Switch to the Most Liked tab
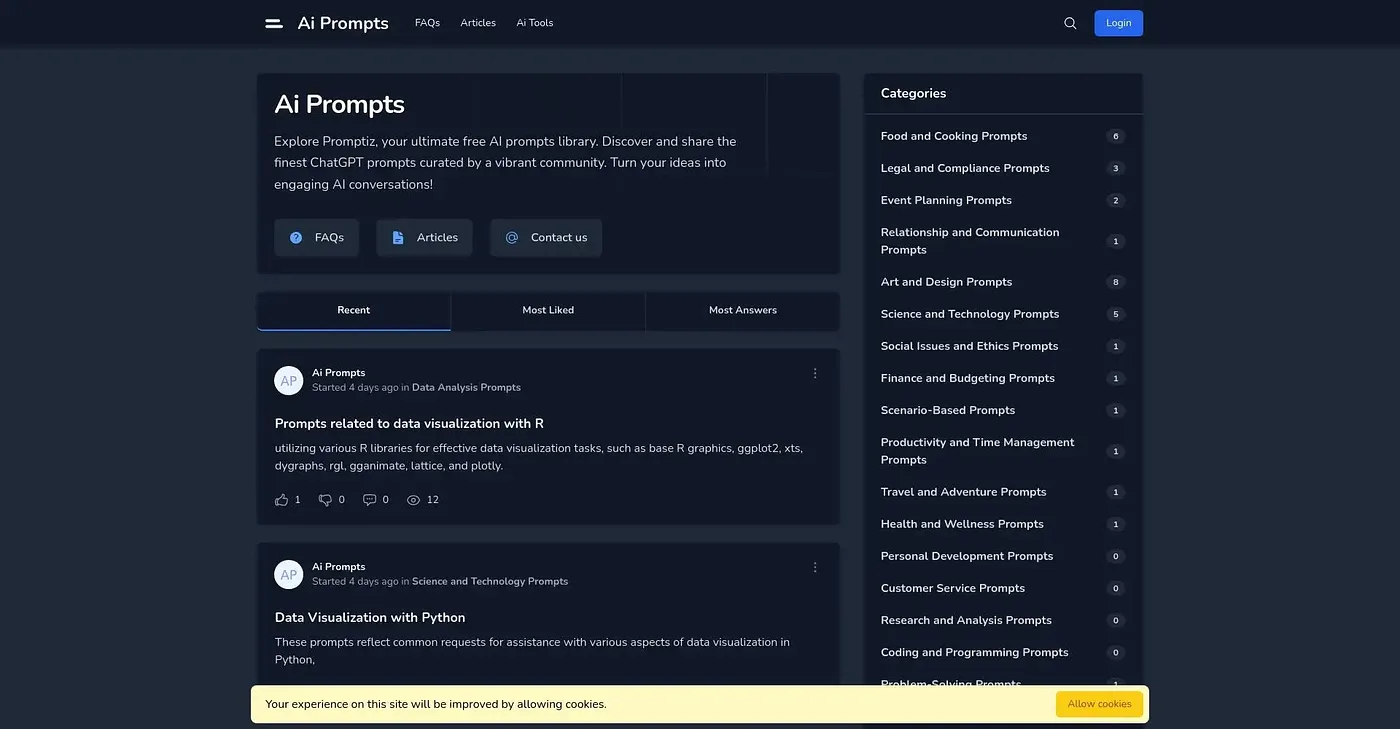 coord(548,311)
